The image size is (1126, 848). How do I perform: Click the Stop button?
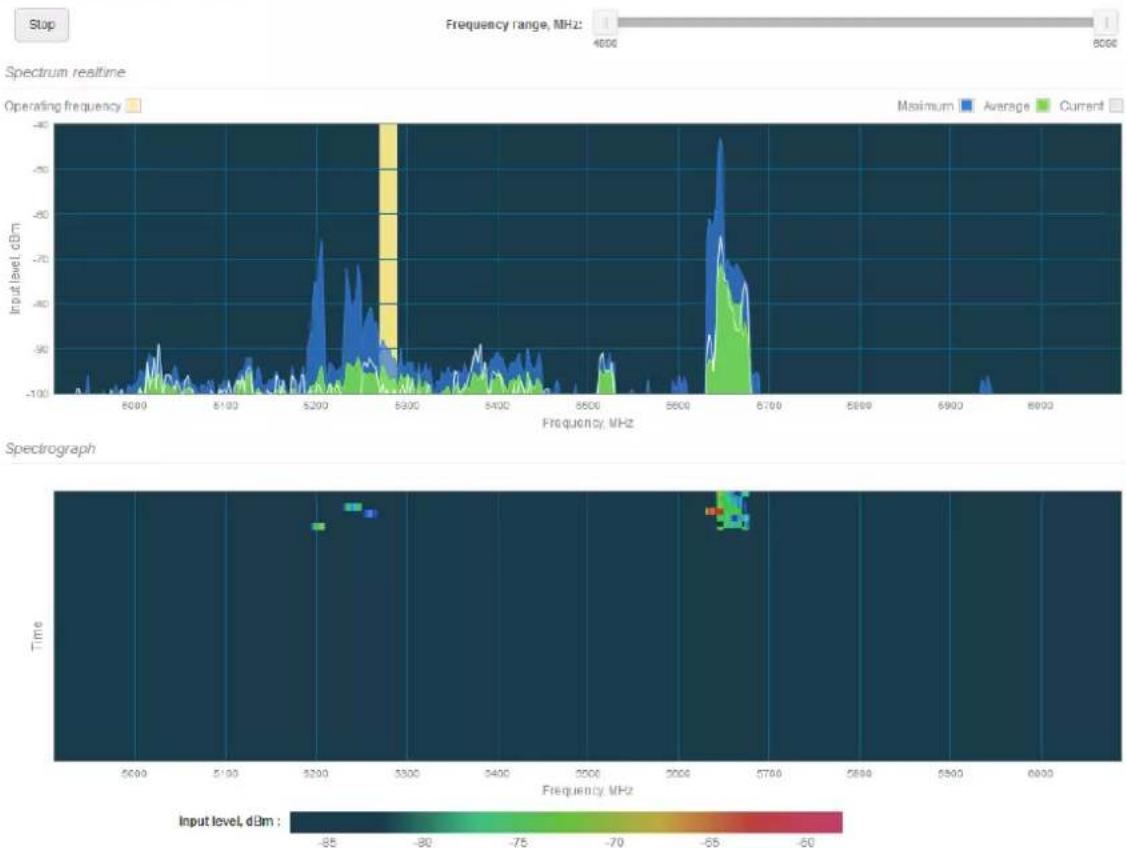click(42, 25)
